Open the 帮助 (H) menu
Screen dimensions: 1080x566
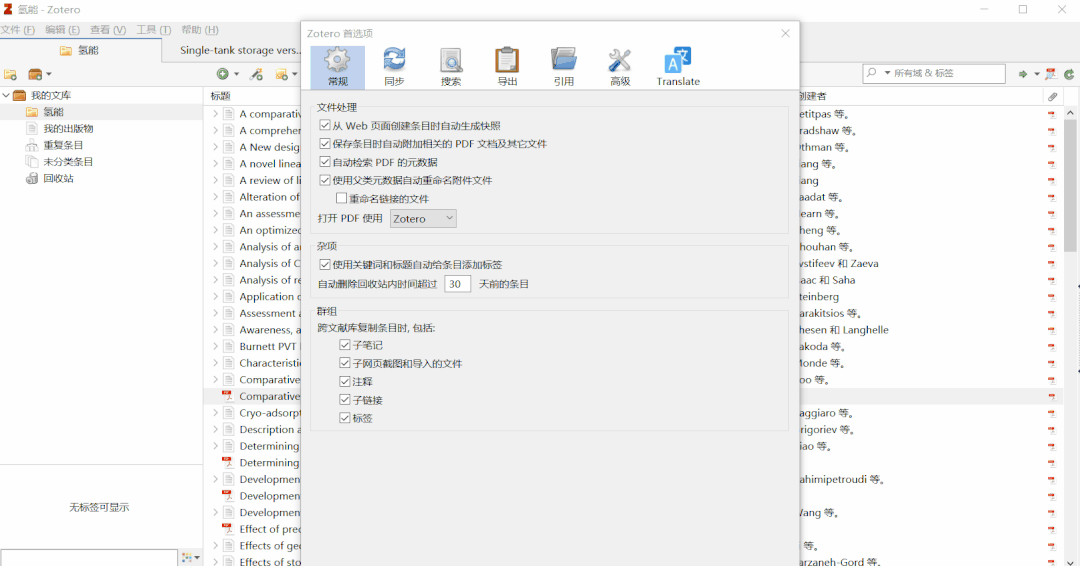click(x=200, y=30)
